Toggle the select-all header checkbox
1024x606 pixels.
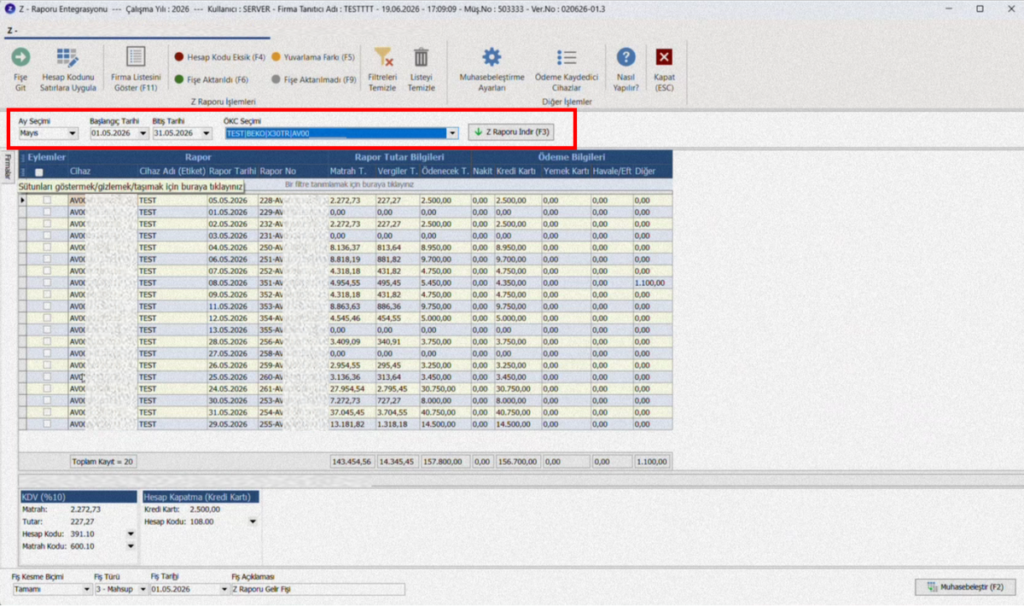tap(39, 172)
